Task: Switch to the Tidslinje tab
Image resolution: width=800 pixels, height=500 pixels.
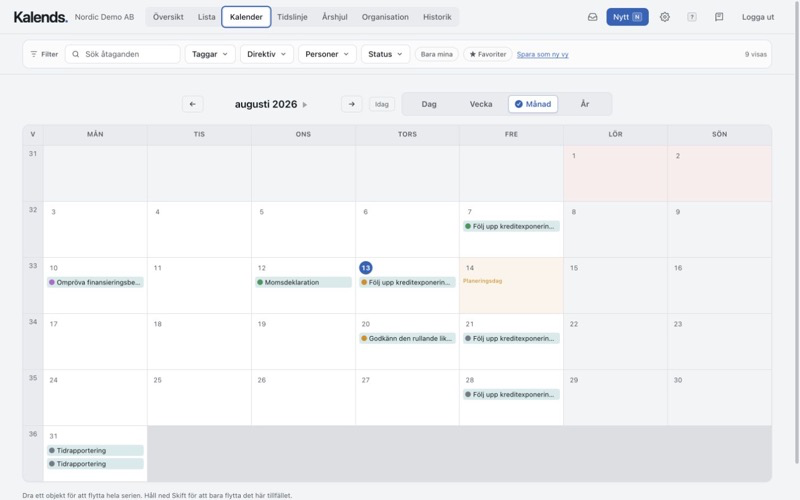Action: pos(292,17)
